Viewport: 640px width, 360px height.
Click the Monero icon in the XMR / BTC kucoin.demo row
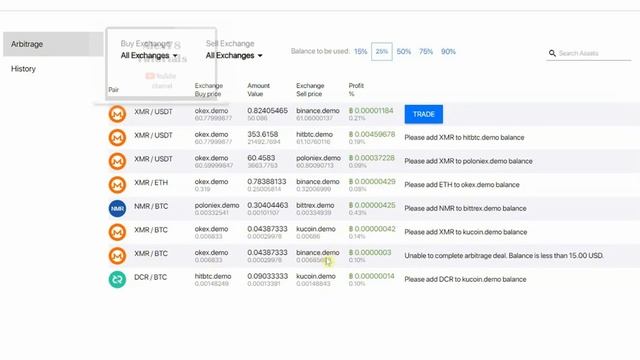coord(117,232)
